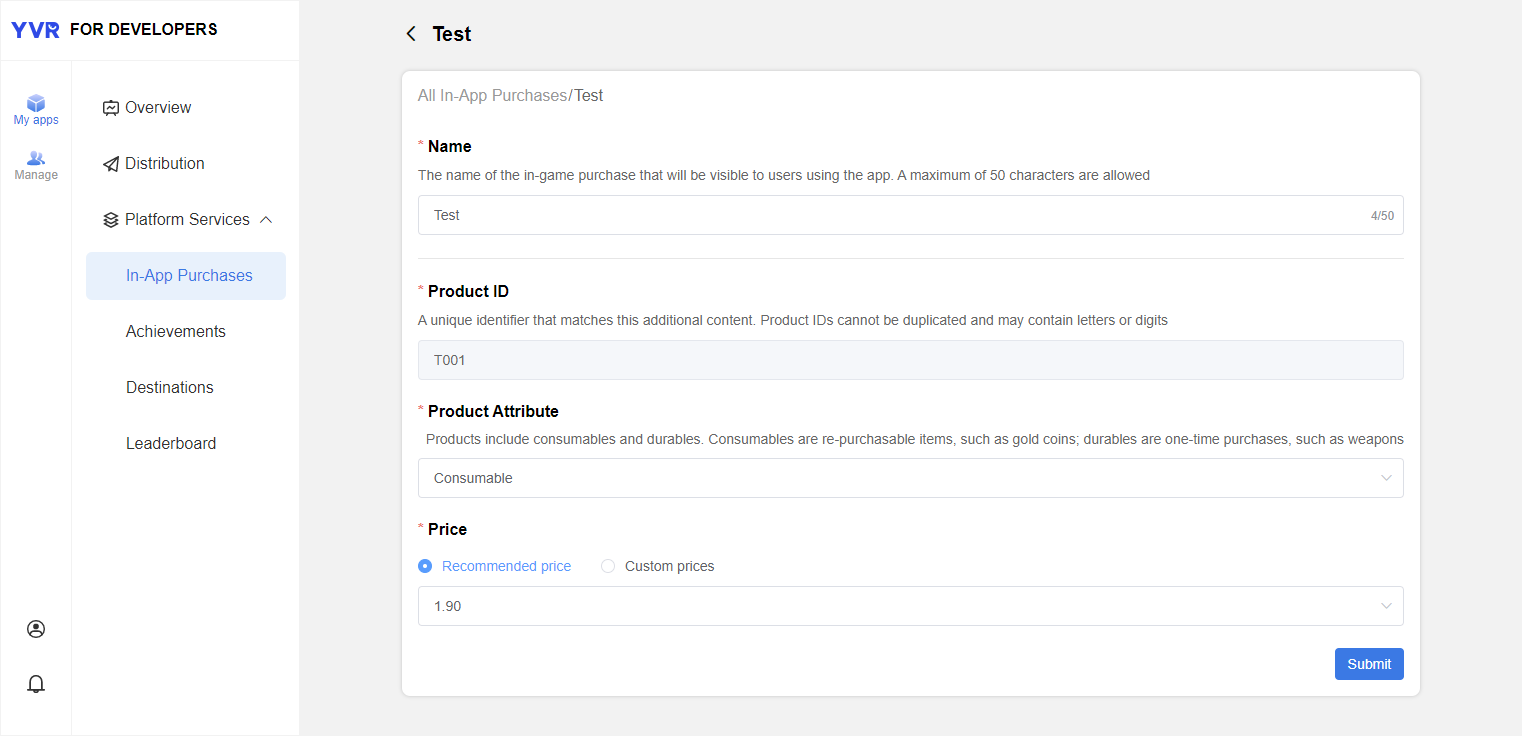The height and width of the screenshot is (736, 1522).
Task: Select the Recommended price radio button
Action: click(x=425, y=566)
